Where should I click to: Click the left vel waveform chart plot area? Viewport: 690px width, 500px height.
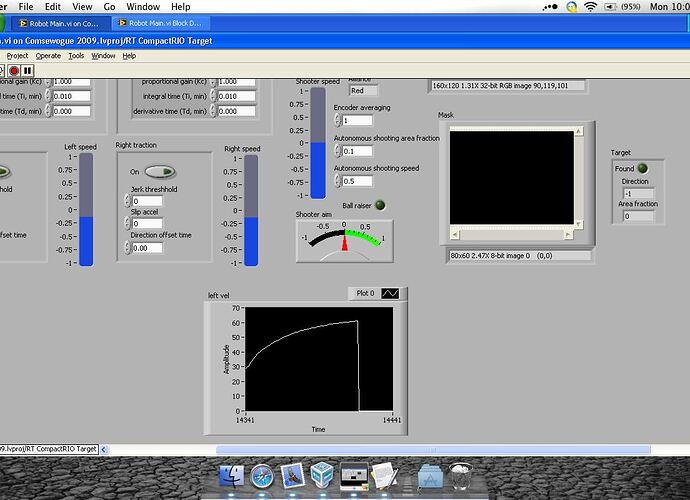click(x=319, y=359)
